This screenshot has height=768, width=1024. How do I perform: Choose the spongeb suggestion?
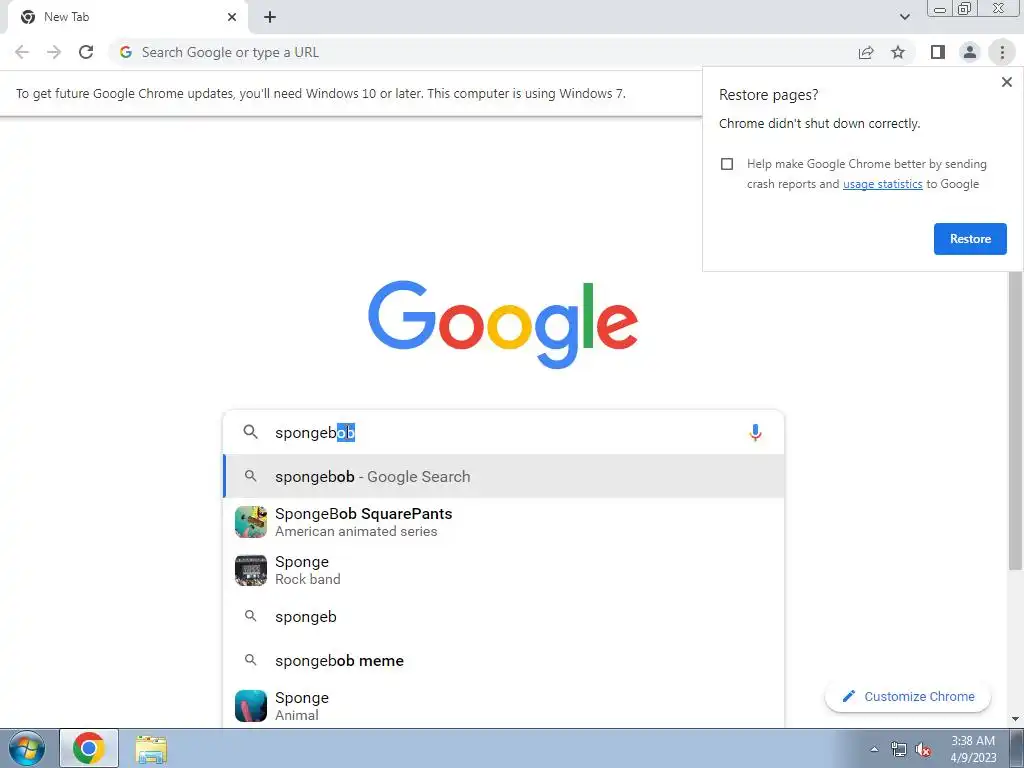[504, 616]
